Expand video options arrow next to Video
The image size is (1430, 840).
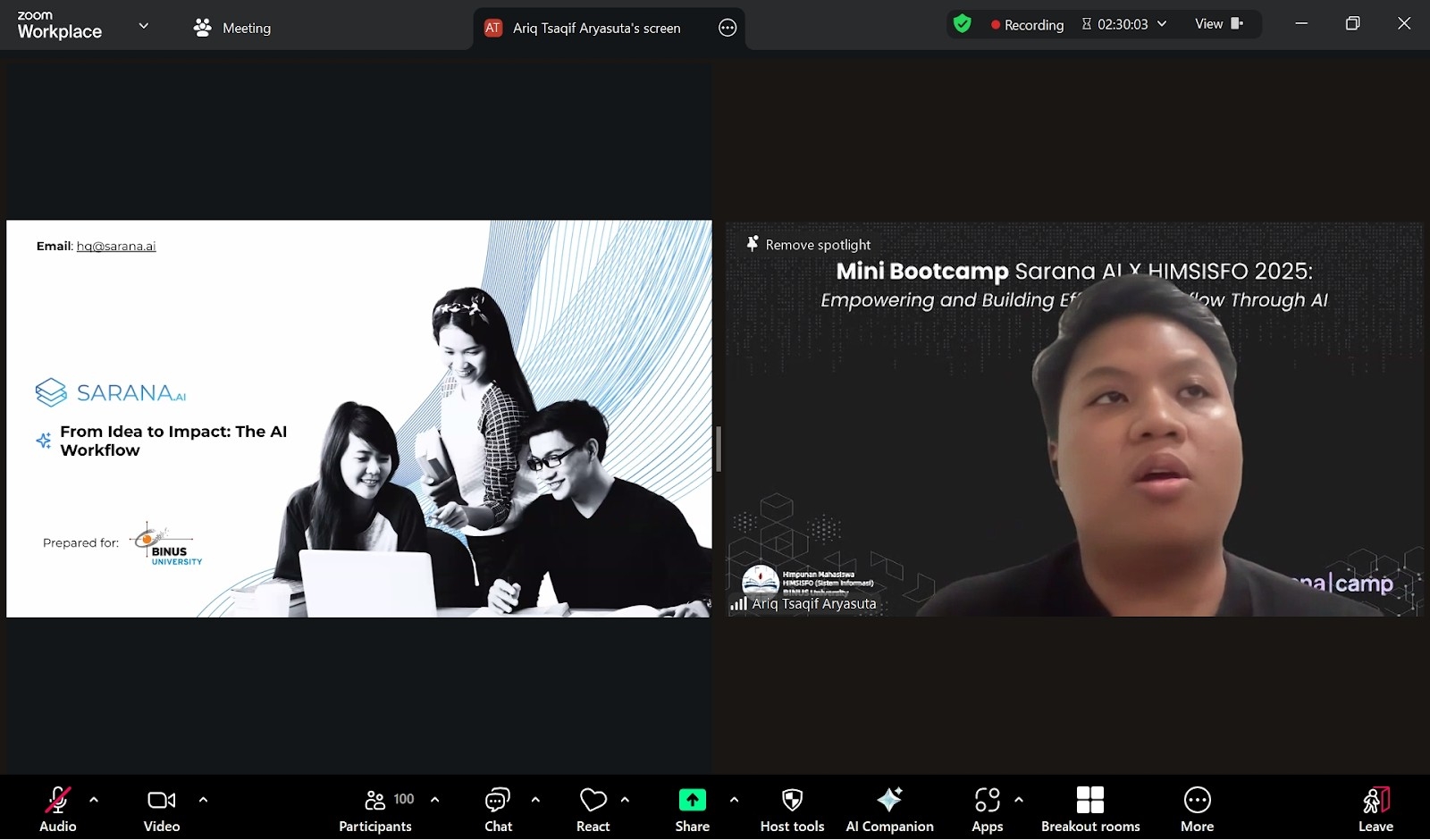tap(203, 800)
